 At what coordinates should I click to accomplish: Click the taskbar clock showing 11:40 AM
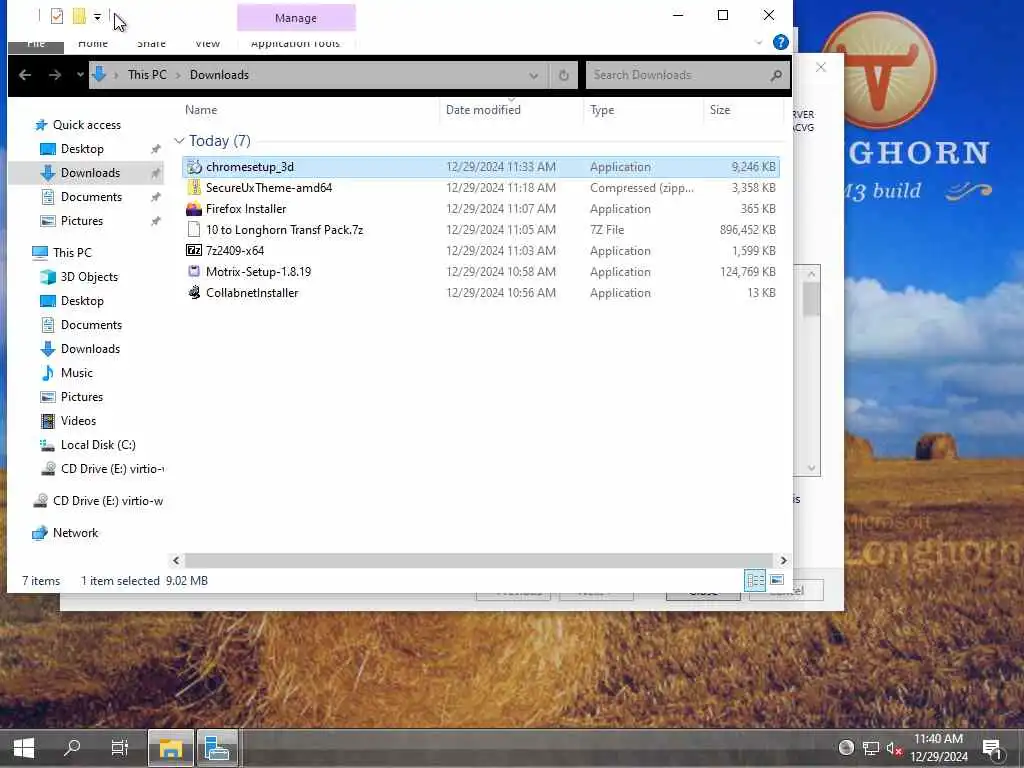tap(938, 748)
